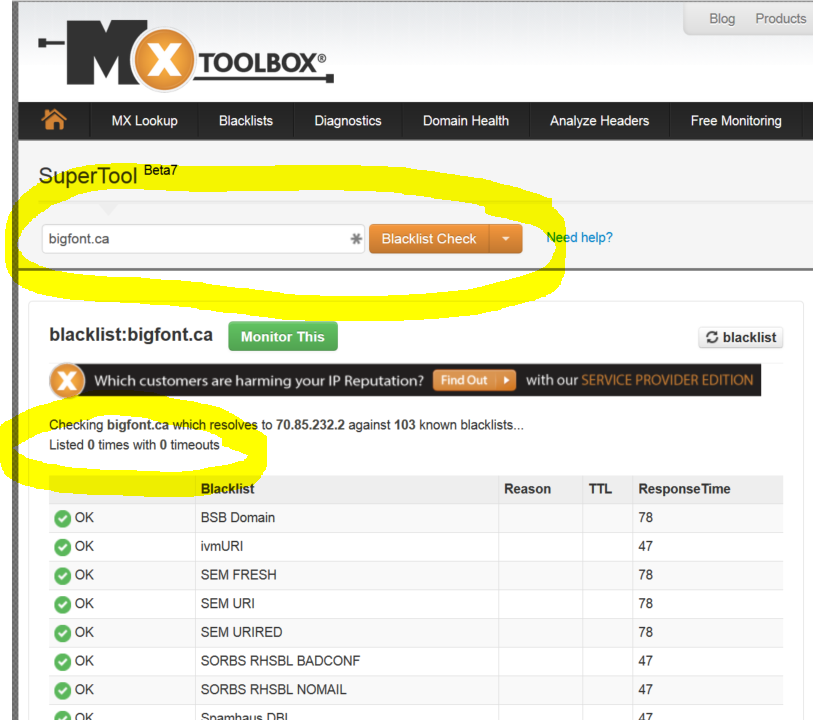Click the OK check icon for SORBS RHSBL NOMAIL
The width and height of the screenshot is (813, 720).
coord(62,690)
